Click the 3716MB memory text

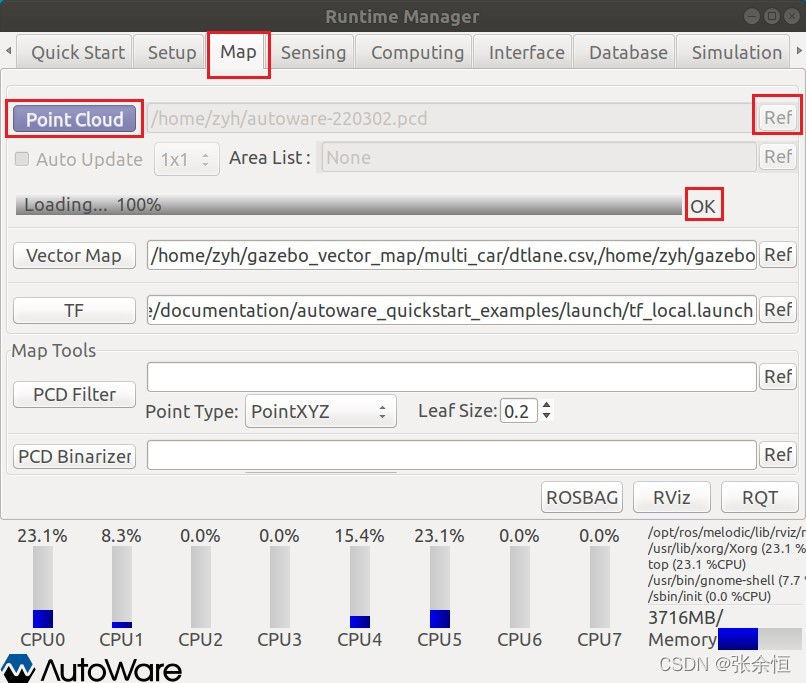coord(685,617)
